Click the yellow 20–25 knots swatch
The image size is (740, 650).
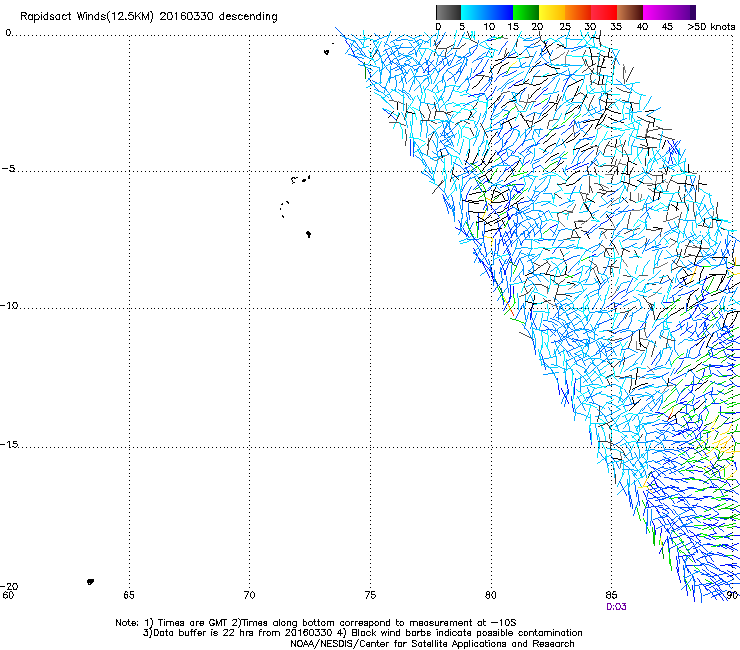(x=552, y=12)
